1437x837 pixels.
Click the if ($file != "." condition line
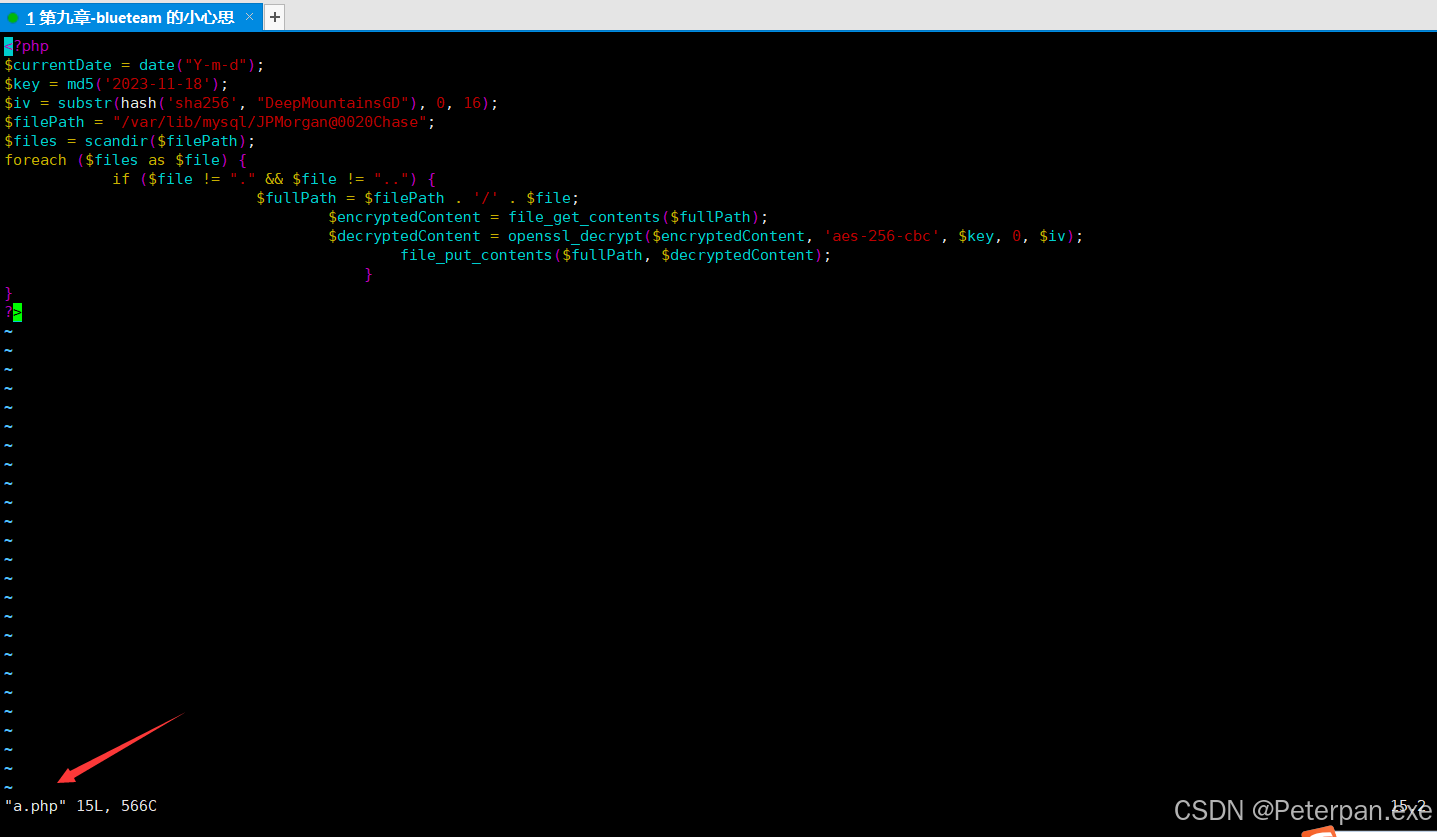click(274, 179)
